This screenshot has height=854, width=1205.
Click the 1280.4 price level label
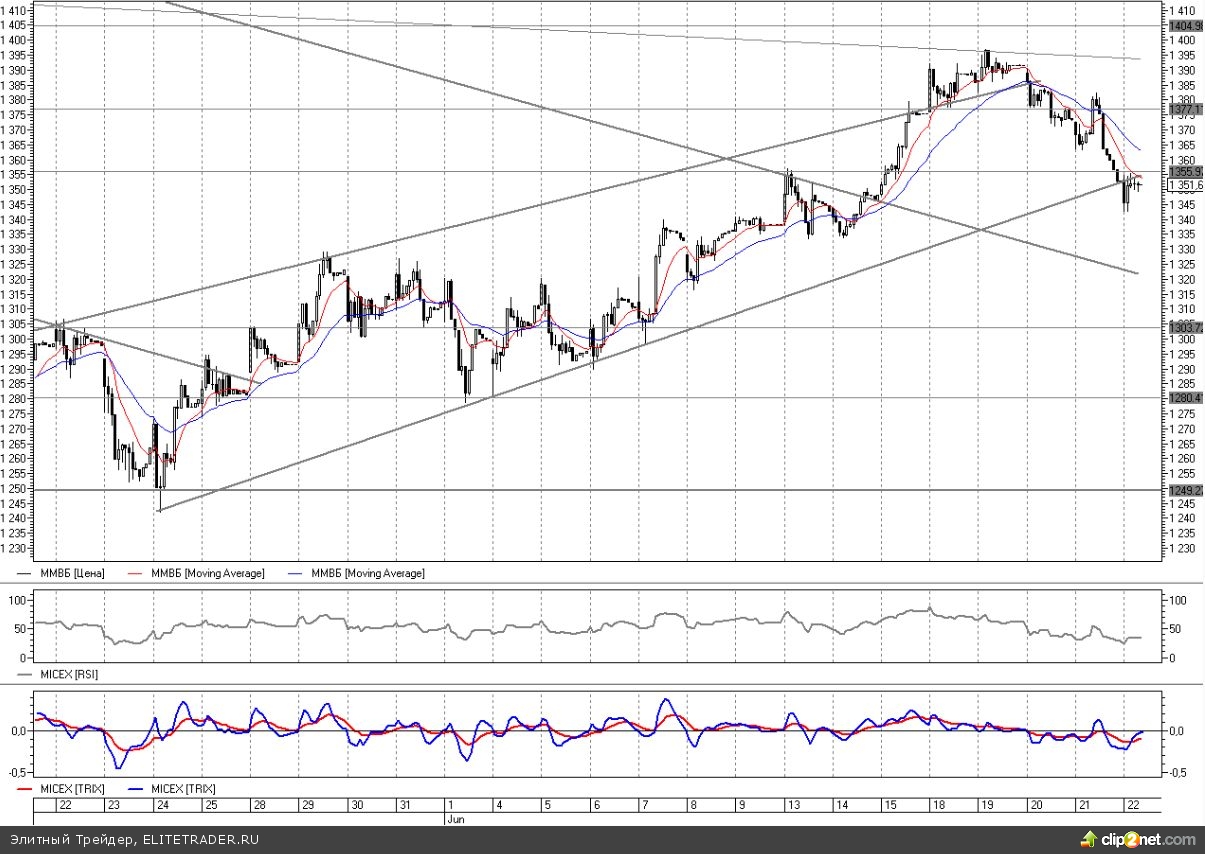point(1183,397)
